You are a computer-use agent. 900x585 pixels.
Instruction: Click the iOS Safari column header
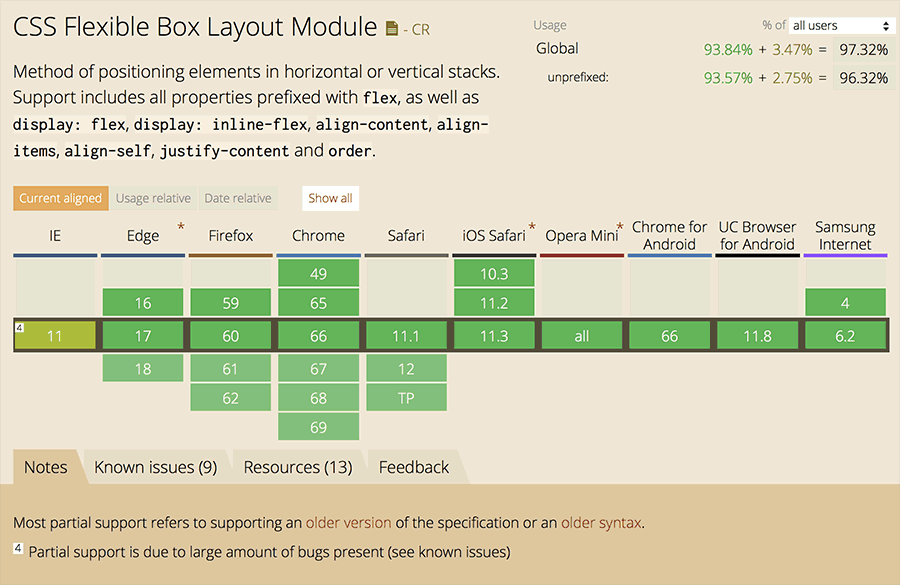point(494,235)
